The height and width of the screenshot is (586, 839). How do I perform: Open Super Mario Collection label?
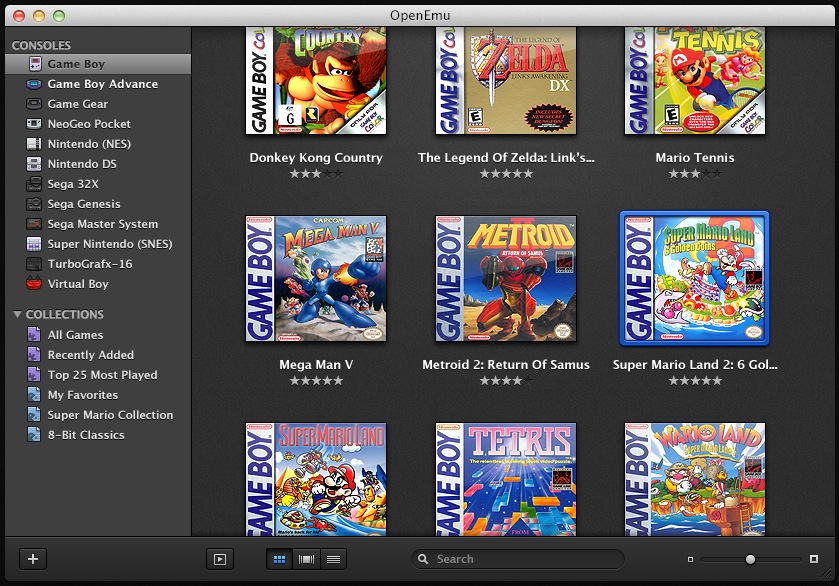point(110,415)
